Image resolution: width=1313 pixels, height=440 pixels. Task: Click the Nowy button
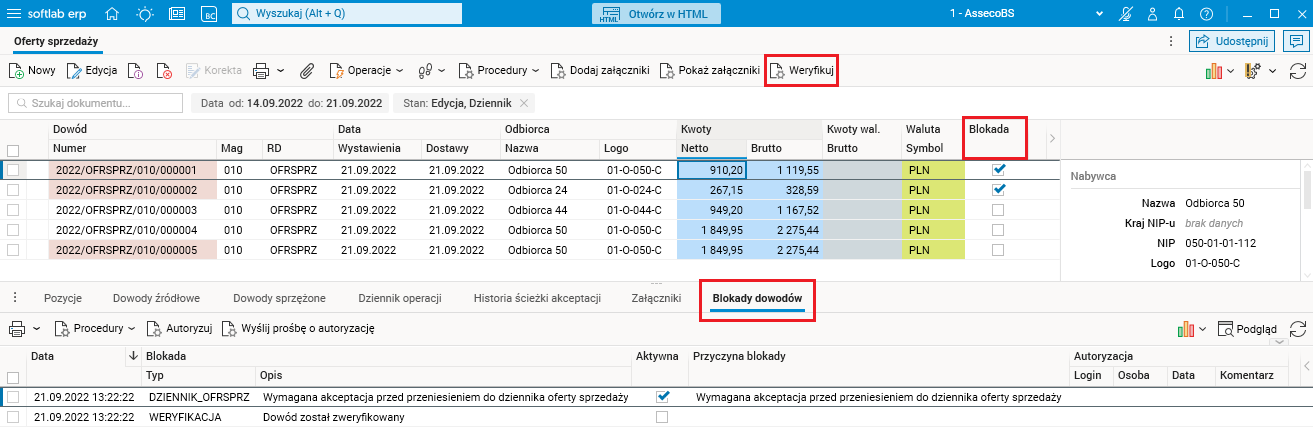32,71
